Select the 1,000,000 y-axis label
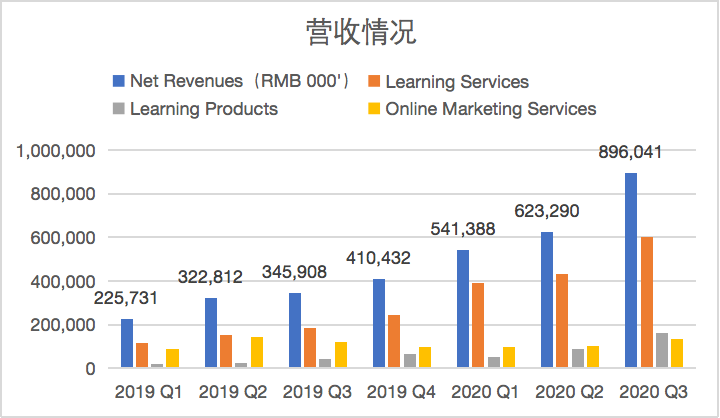 57,151
